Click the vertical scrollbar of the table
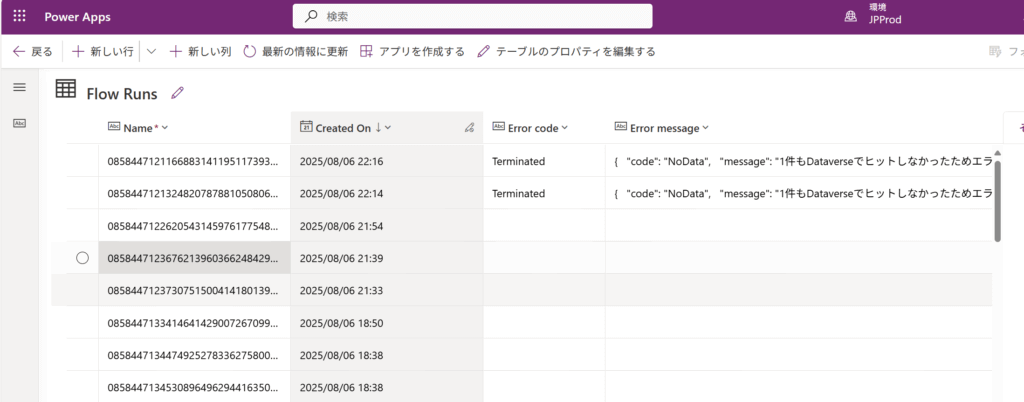1024x402 pixels. pos(997,200)
